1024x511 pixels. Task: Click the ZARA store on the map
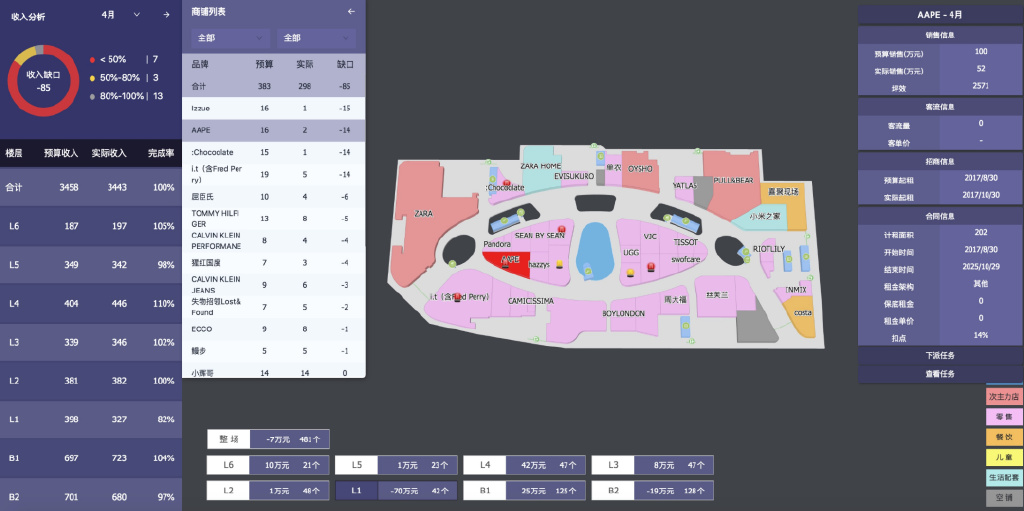[x=424, y=213]
